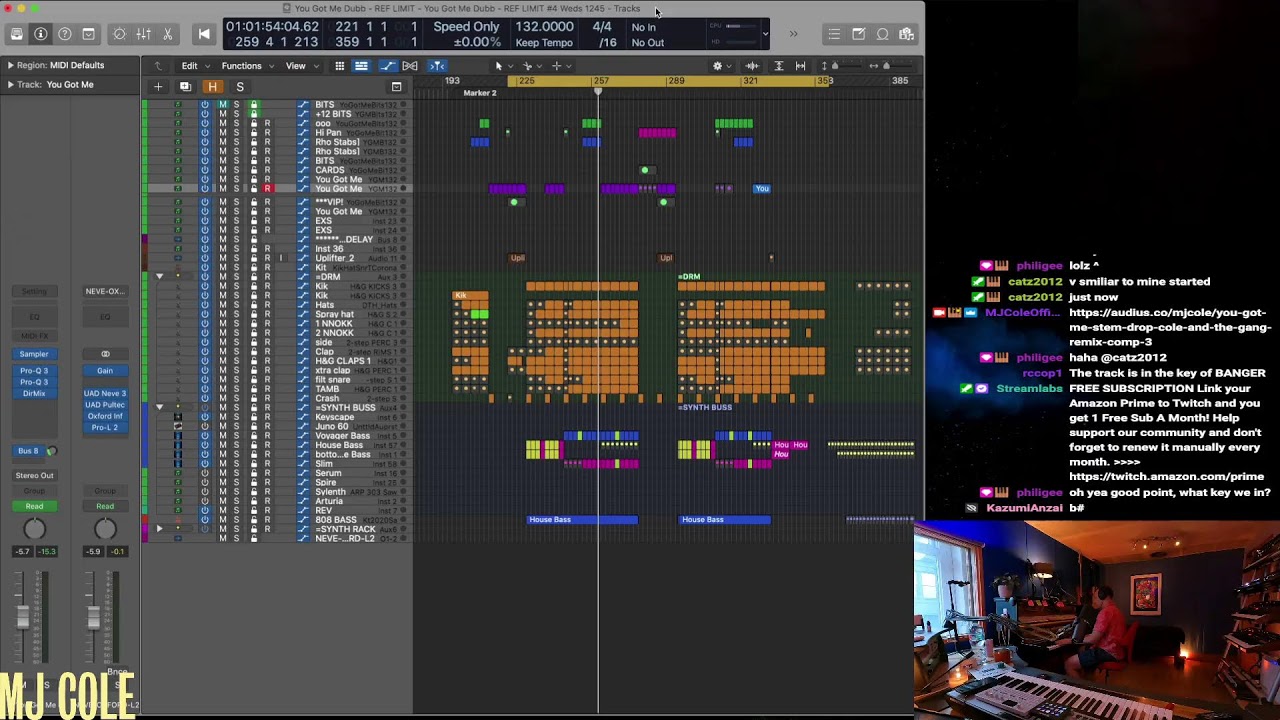Open the Loop Browser icon
Viewport: 1280px width, 720px height.
pyautogui.click(x=882, y=34)
